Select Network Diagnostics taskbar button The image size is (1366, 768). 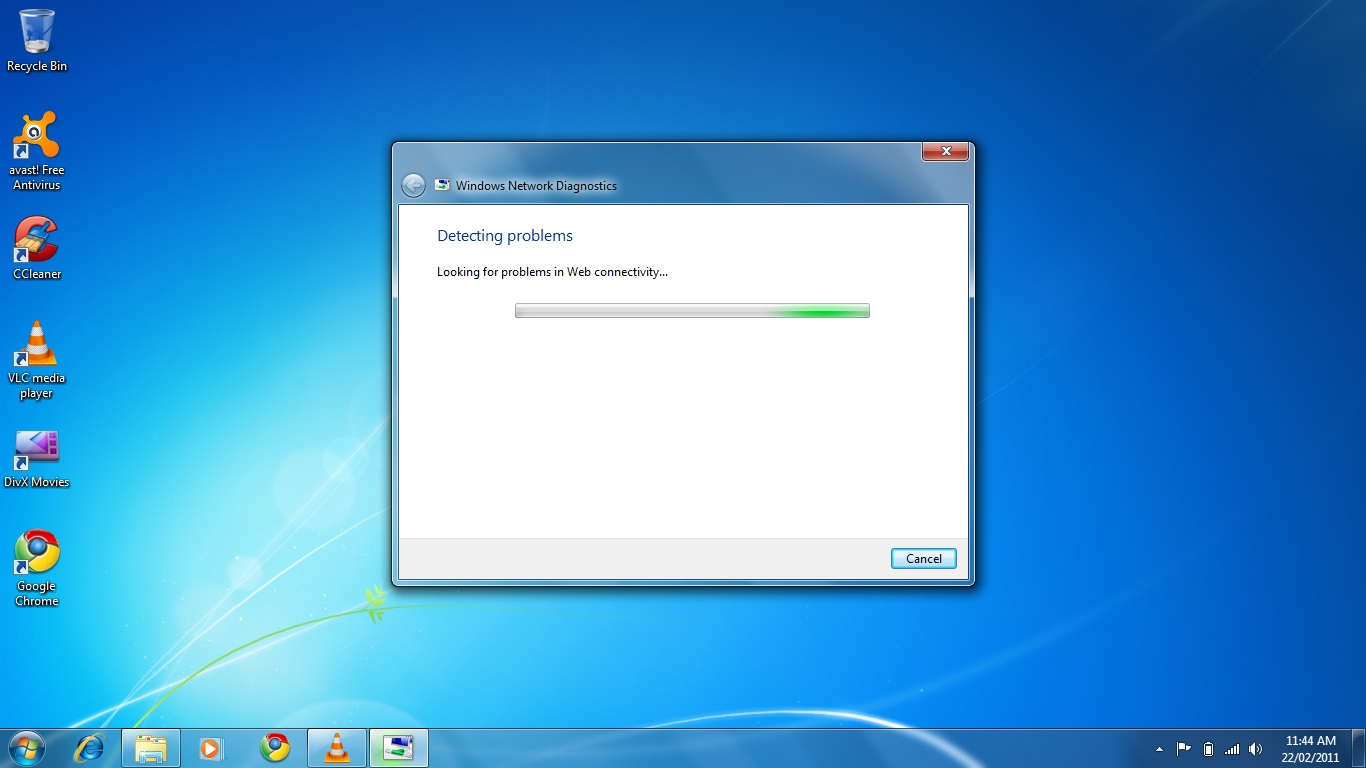click(399, 748)
